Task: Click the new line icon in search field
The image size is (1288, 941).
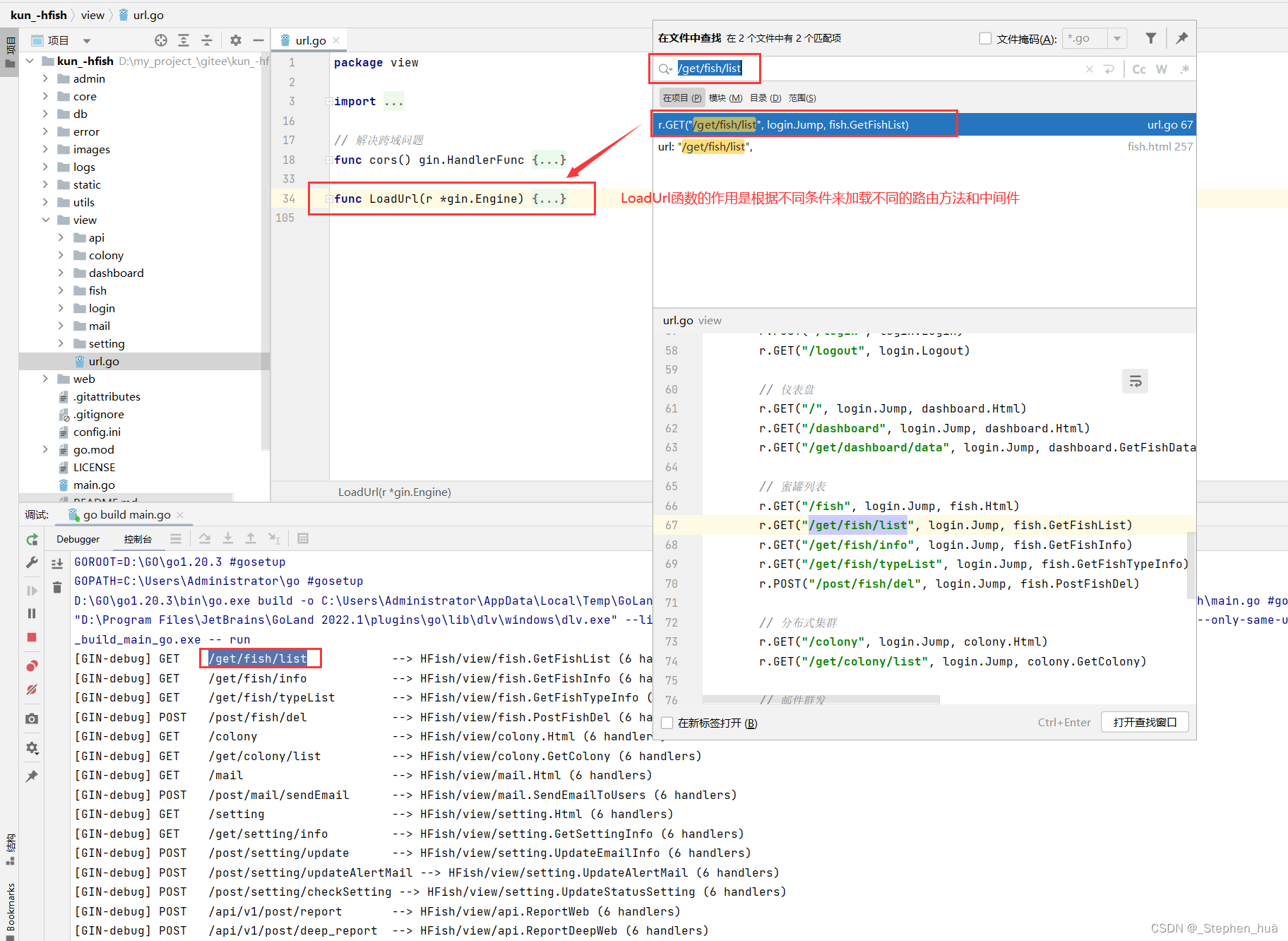Action: pos(1109,69)
